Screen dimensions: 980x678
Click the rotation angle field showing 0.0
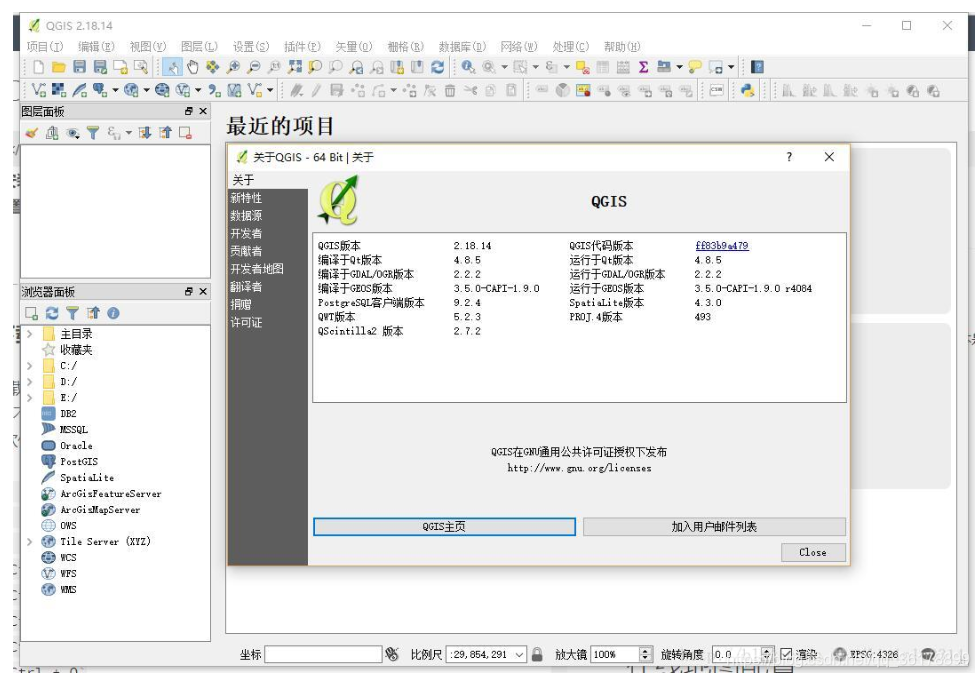736,654
